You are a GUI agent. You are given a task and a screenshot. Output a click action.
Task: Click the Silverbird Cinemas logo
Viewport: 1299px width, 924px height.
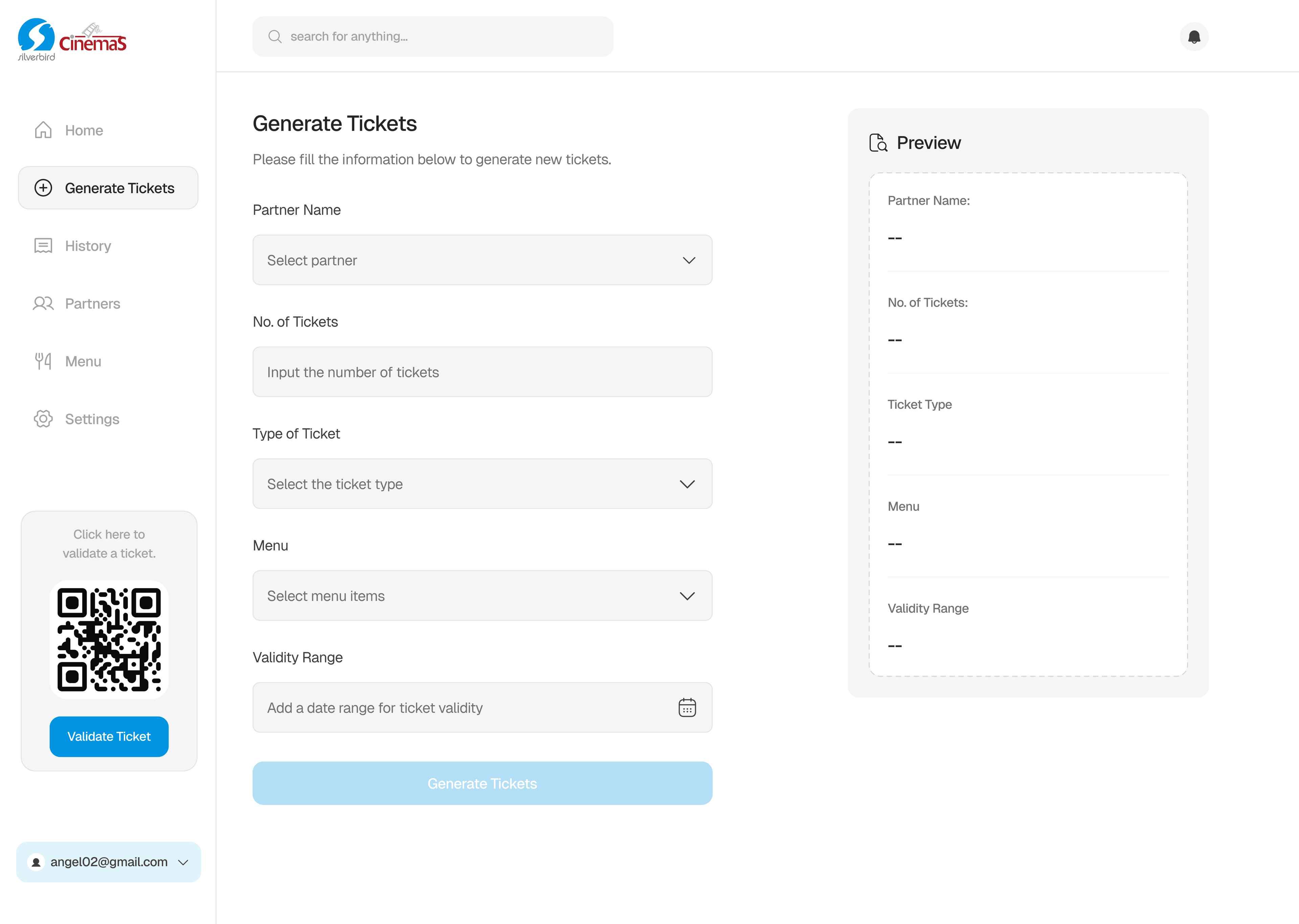coord(72,40)
